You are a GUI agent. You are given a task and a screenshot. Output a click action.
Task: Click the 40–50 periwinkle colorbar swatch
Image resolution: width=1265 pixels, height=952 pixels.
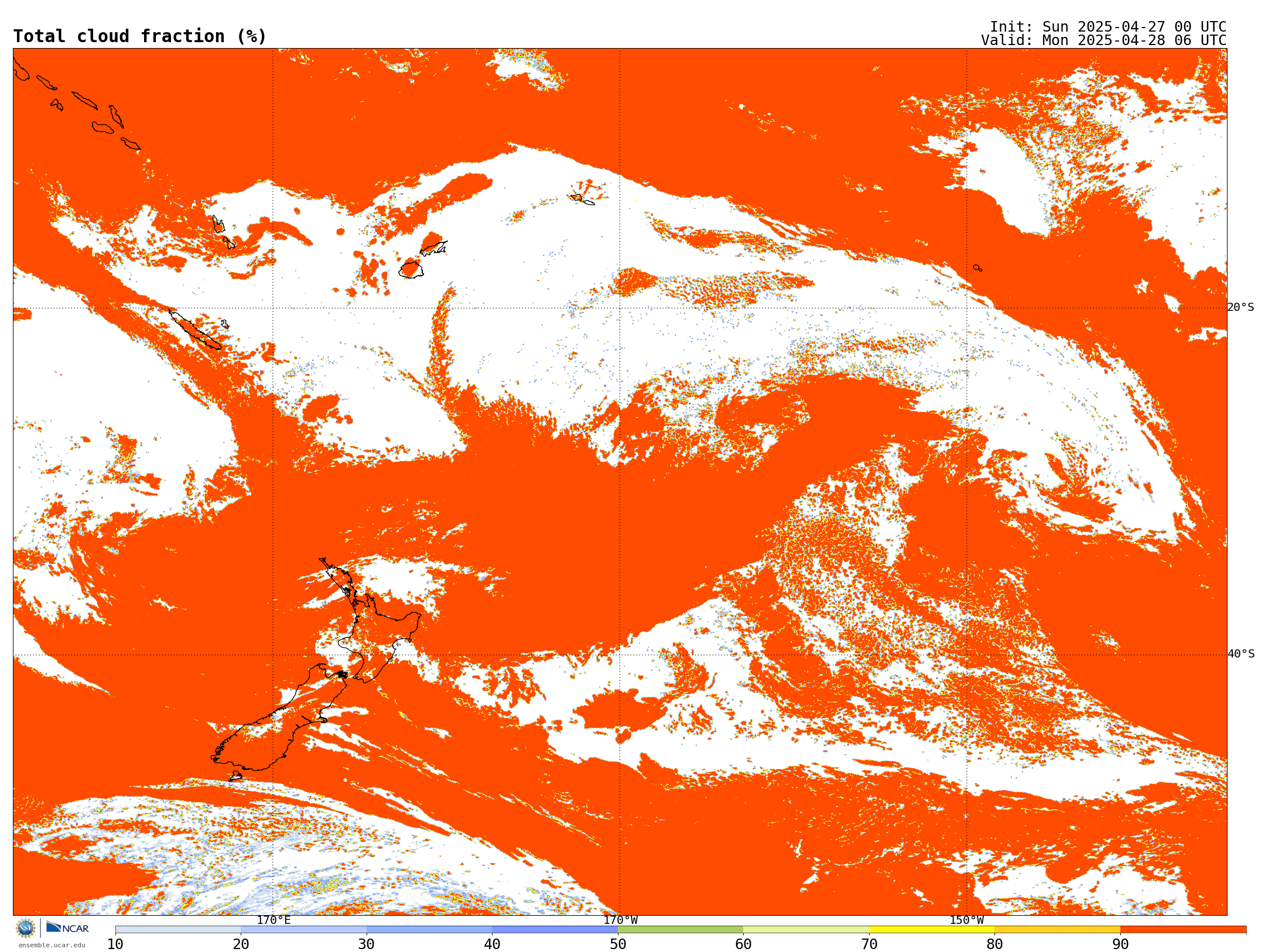[555, 930]
